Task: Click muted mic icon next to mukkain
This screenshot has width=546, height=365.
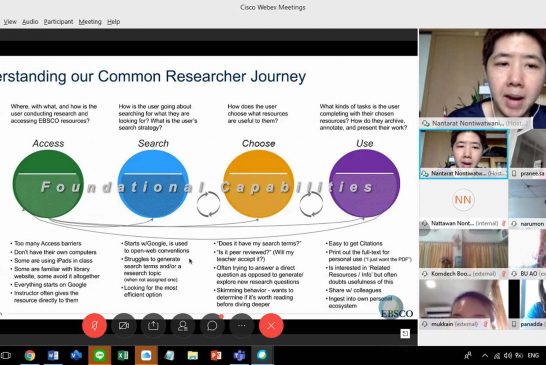Action: 486,324
